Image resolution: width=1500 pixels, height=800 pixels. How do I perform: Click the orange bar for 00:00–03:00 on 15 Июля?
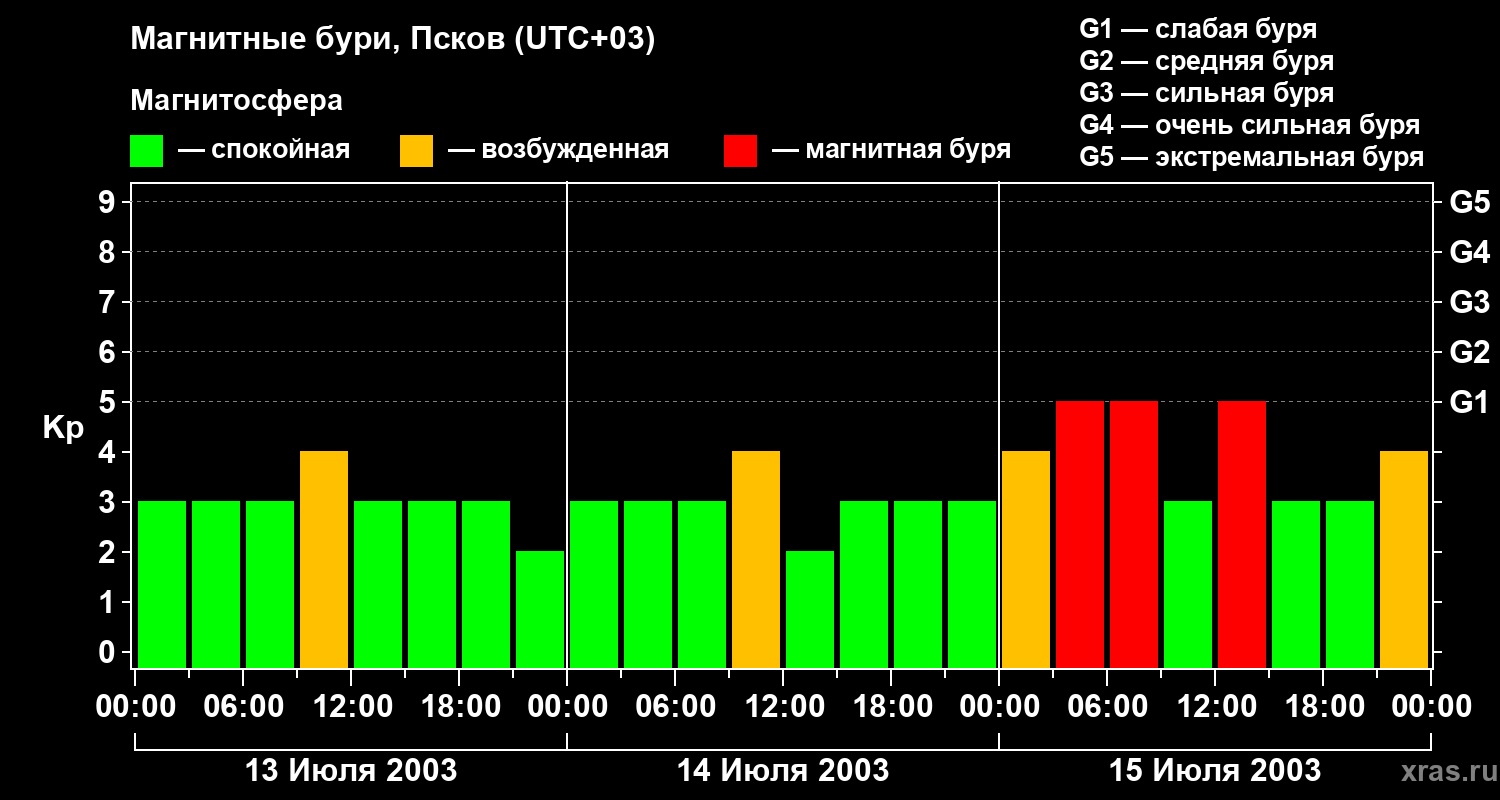(x=1026, y=559)
